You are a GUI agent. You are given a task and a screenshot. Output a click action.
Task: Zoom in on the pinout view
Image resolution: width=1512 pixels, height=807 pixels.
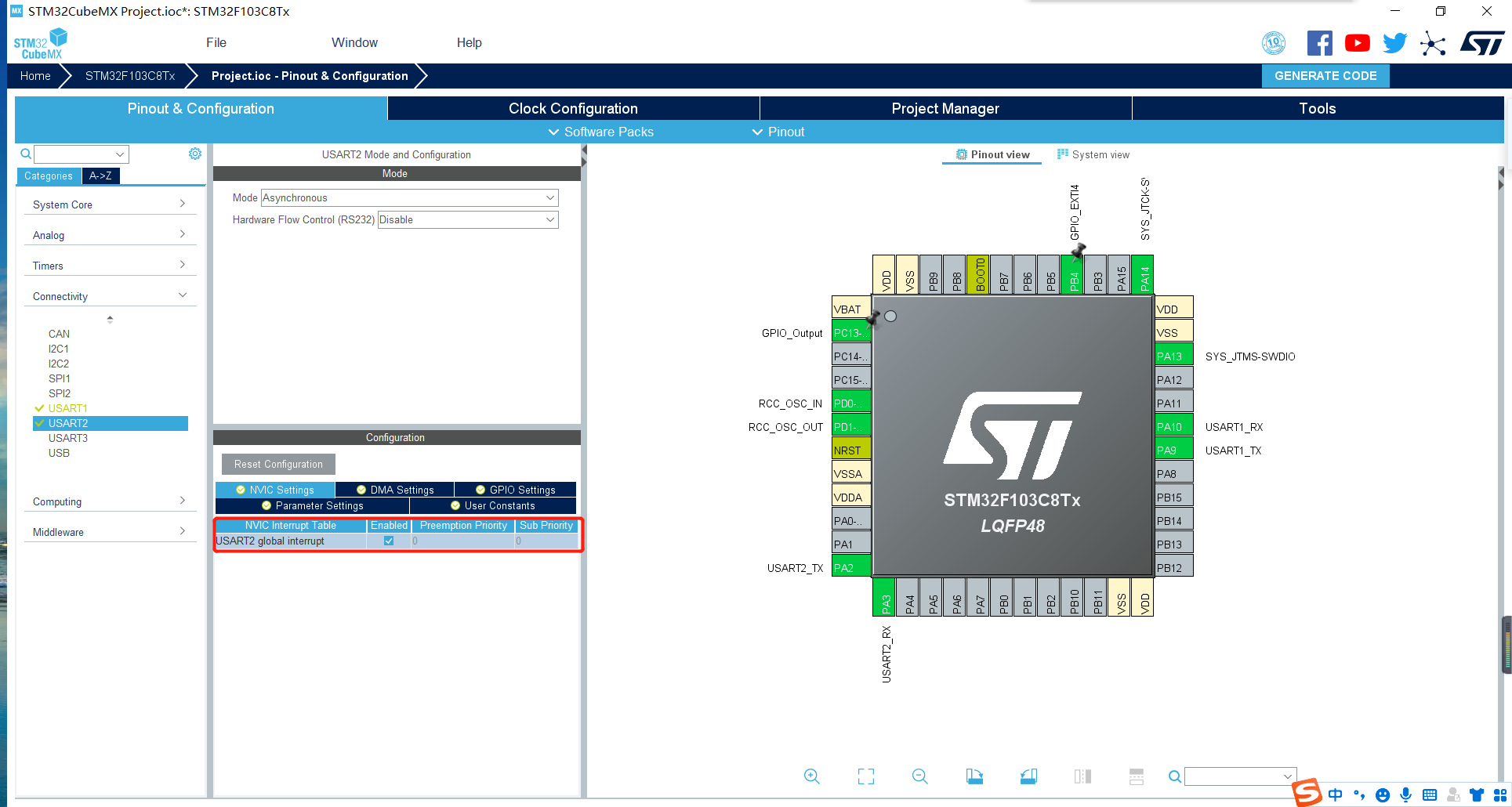tap(811, 776)
